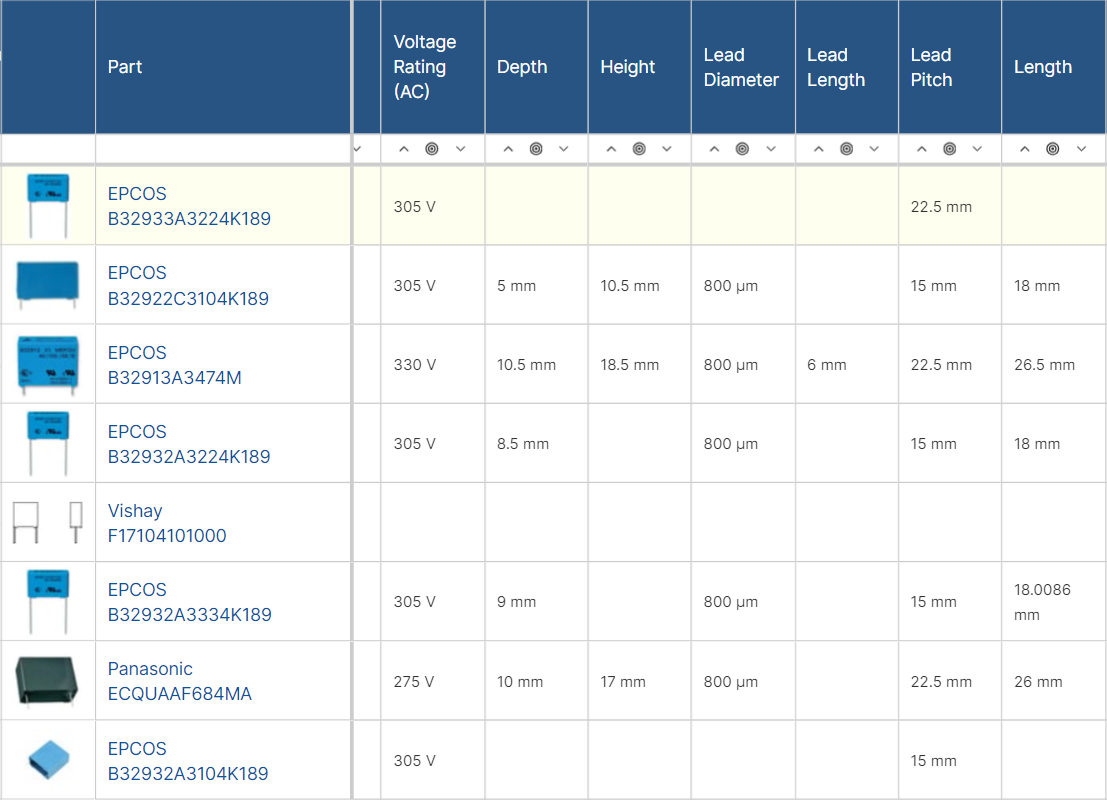
Task: Click Depth column filter target icon
Action: [536, 149]
